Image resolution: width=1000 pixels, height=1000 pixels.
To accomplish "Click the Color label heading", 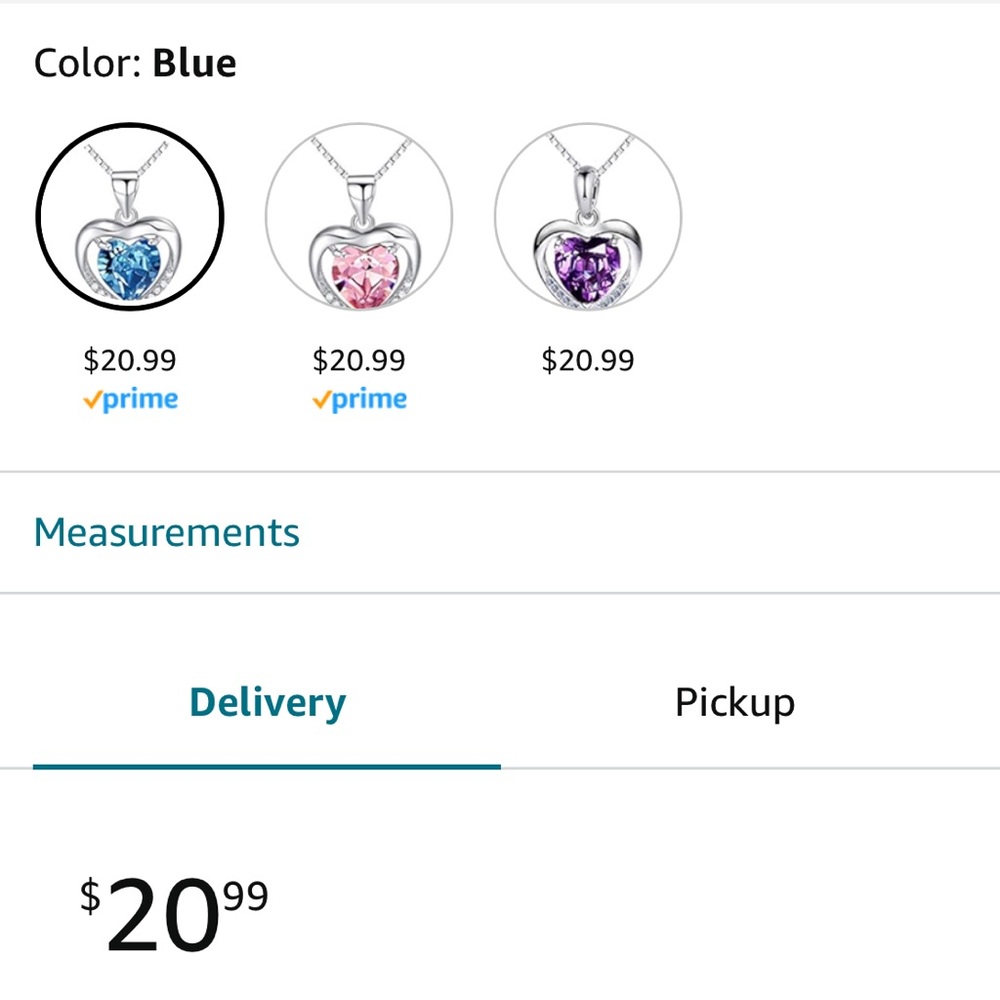I will click(85, 62).
